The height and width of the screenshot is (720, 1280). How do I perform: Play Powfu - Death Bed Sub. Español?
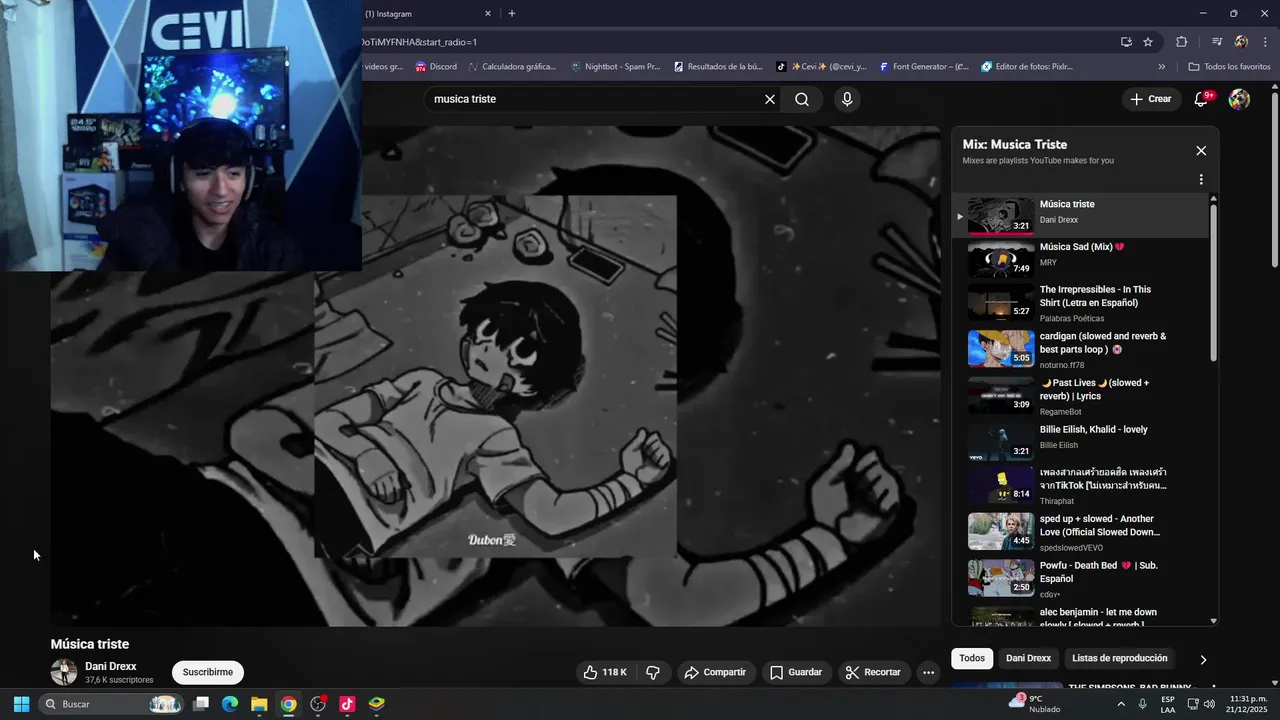click(x=1080, y=579)
